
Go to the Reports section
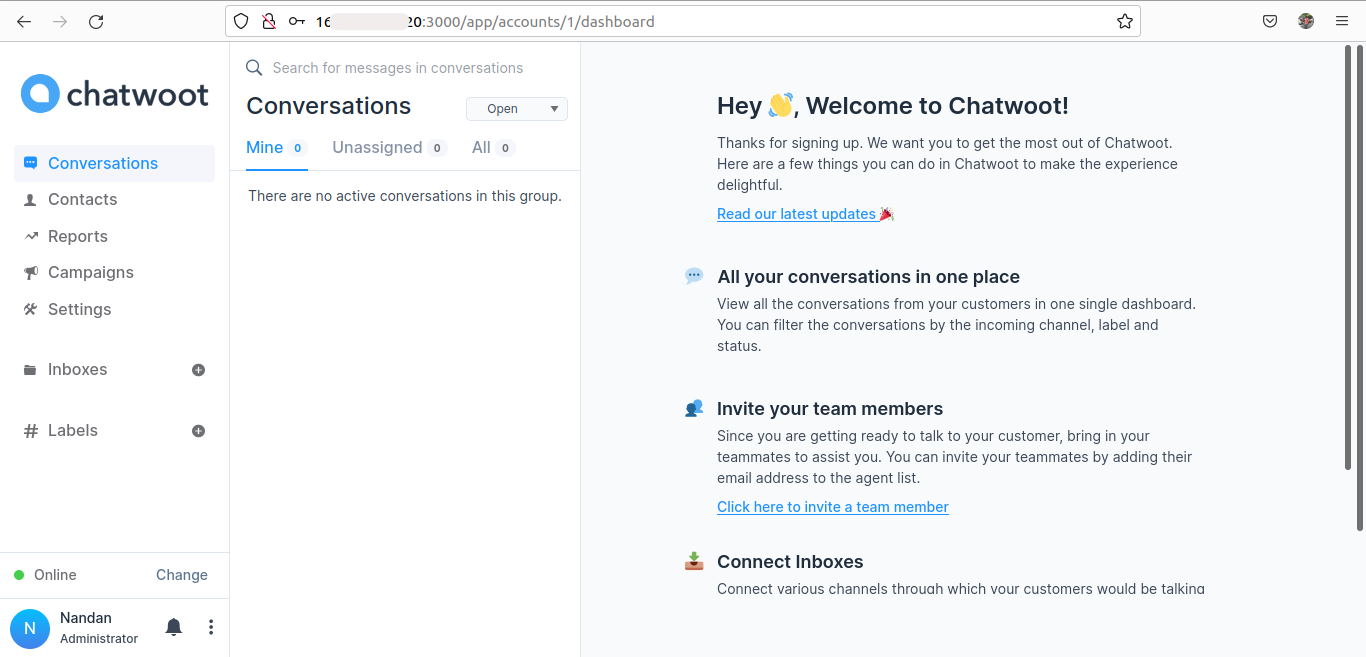pyautogui.click(x=78, y=236)
